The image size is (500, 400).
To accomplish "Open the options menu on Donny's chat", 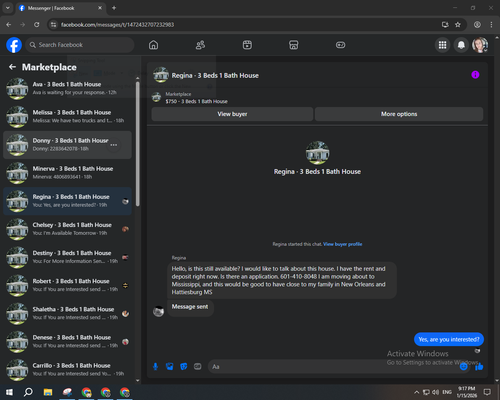I will (114, 145).
